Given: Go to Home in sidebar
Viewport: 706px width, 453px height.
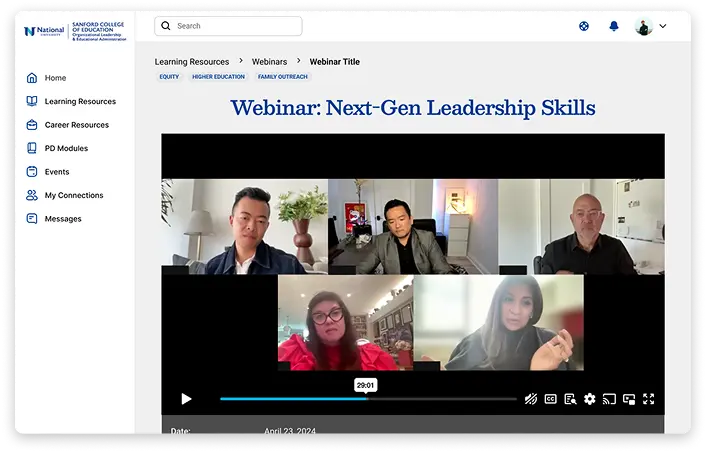Looking at the screenshot, I should pos(55,78).
